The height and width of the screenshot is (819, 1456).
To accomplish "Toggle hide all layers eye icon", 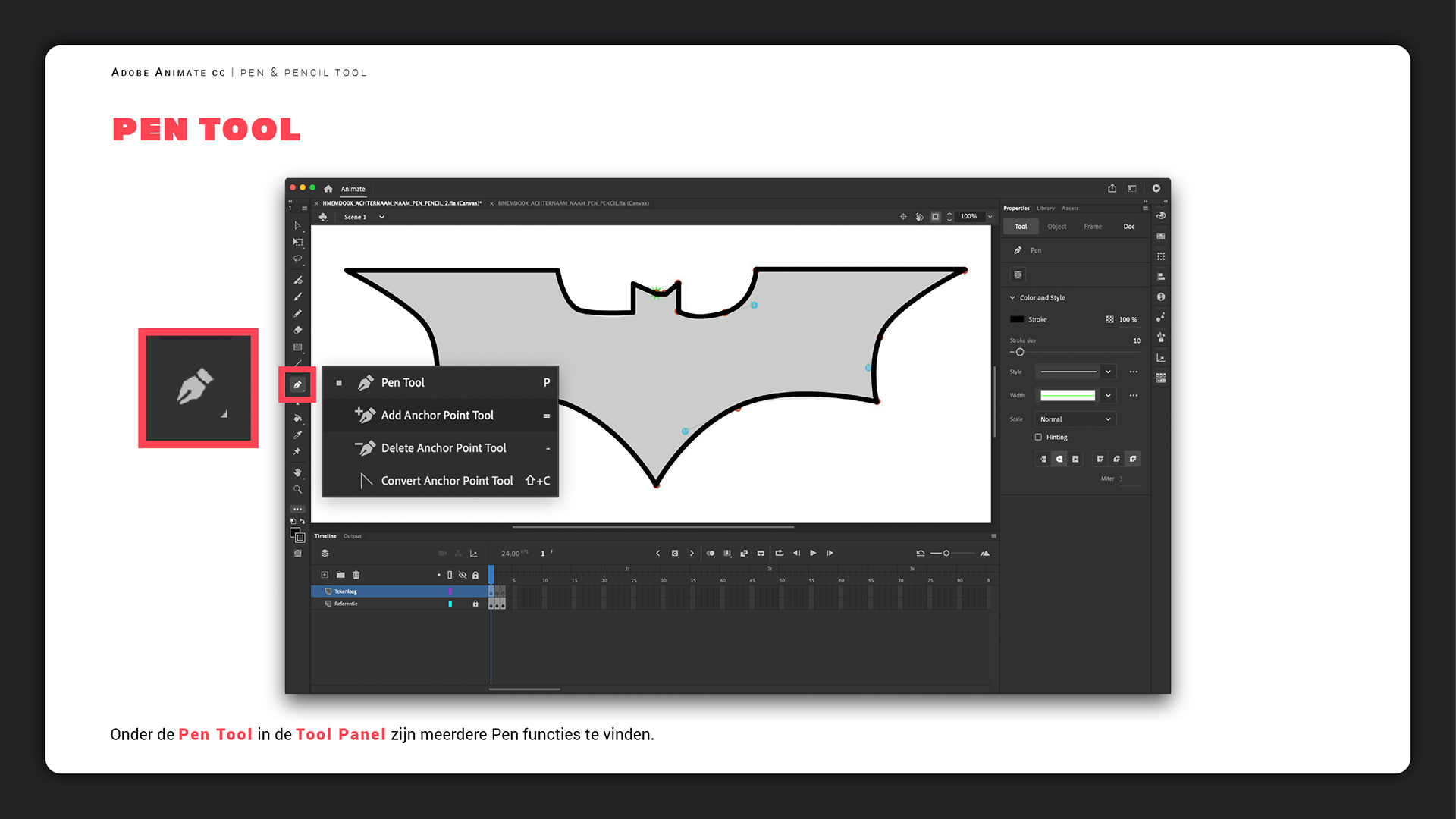I will point(463,575).
